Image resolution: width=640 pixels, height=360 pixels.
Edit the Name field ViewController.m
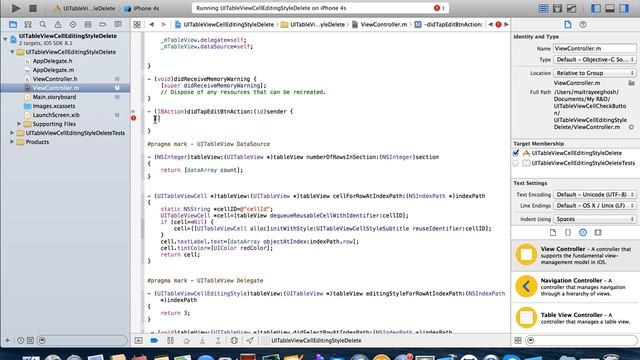(594, 48)
